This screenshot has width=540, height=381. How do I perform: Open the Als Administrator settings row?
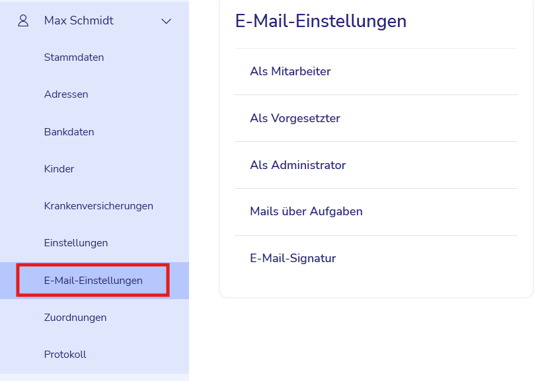pos(376,165)
